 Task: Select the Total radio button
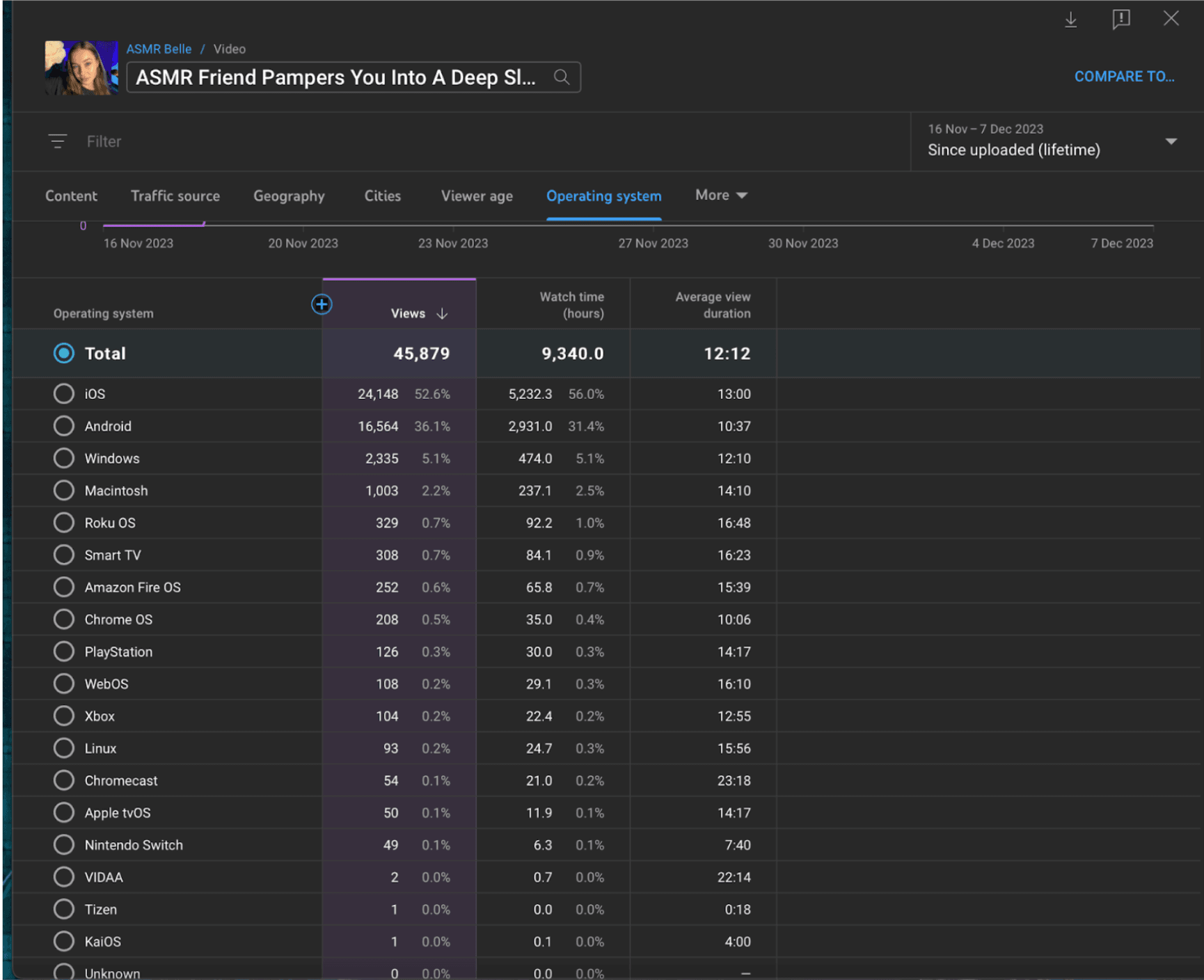(x=64, y=354)
